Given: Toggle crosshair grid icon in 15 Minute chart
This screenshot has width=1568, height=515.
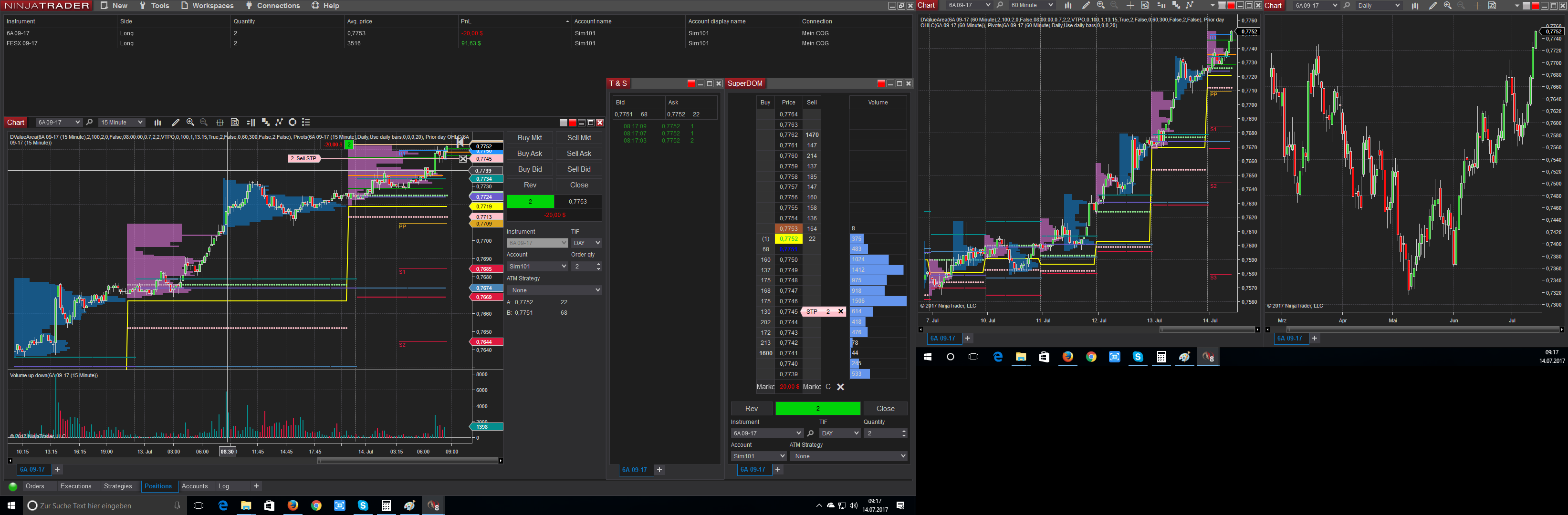Looking at the screenshot, I should (x=220, y=122).
